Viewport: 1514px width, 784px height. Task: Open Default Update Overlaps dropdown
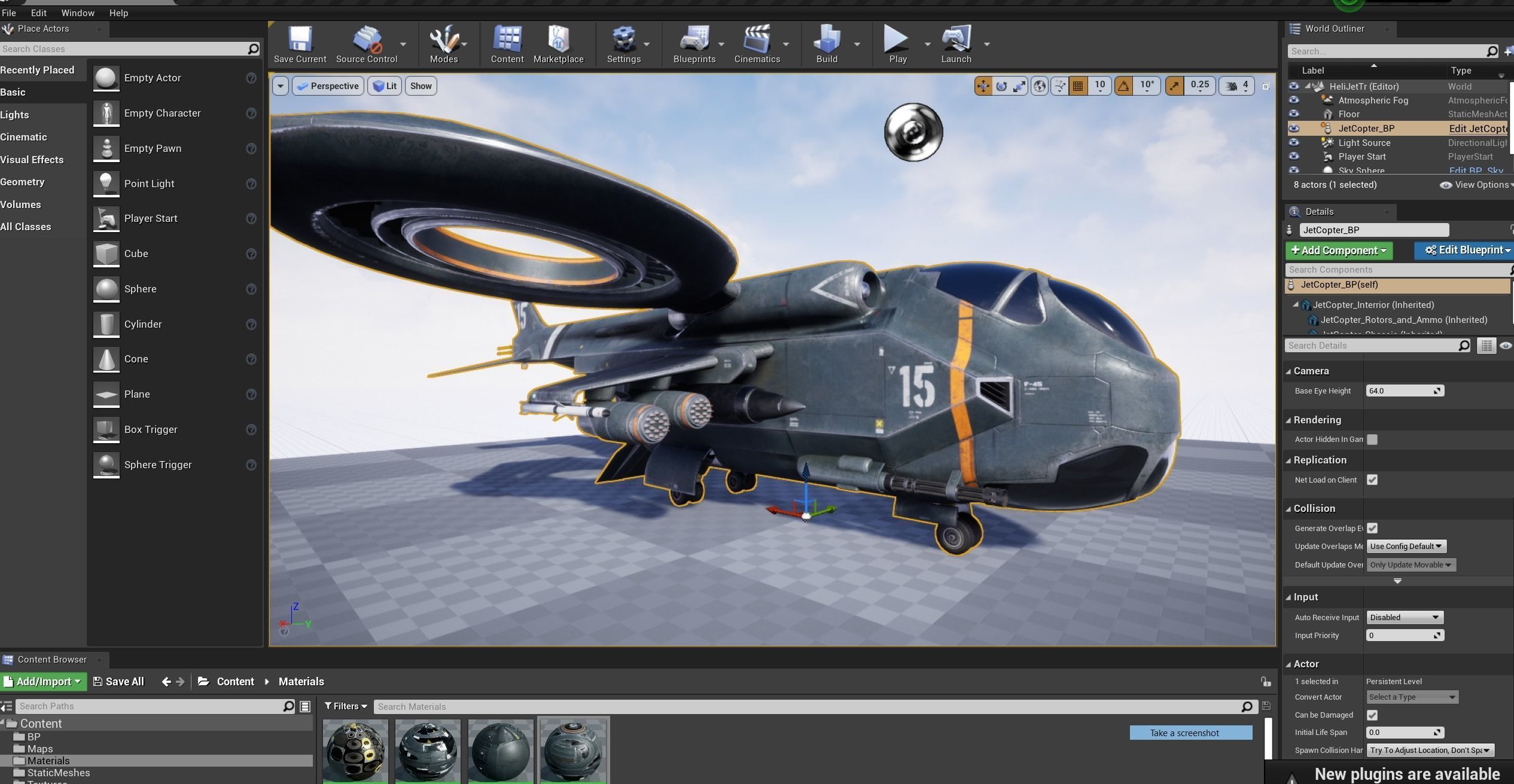coord(1411,565)
